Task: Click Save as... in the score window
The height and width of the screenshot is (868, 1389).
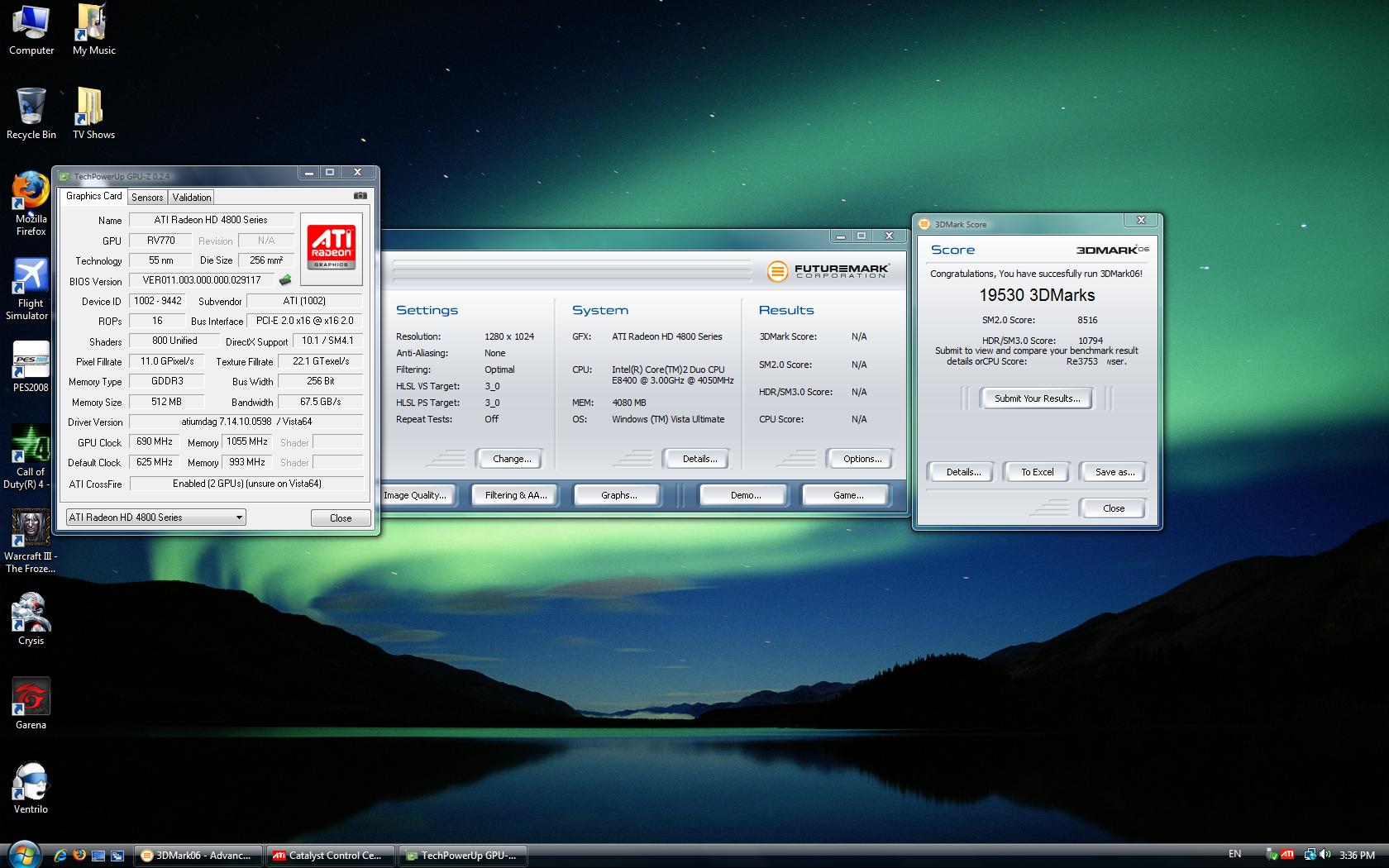Action: click(1115, 472)
